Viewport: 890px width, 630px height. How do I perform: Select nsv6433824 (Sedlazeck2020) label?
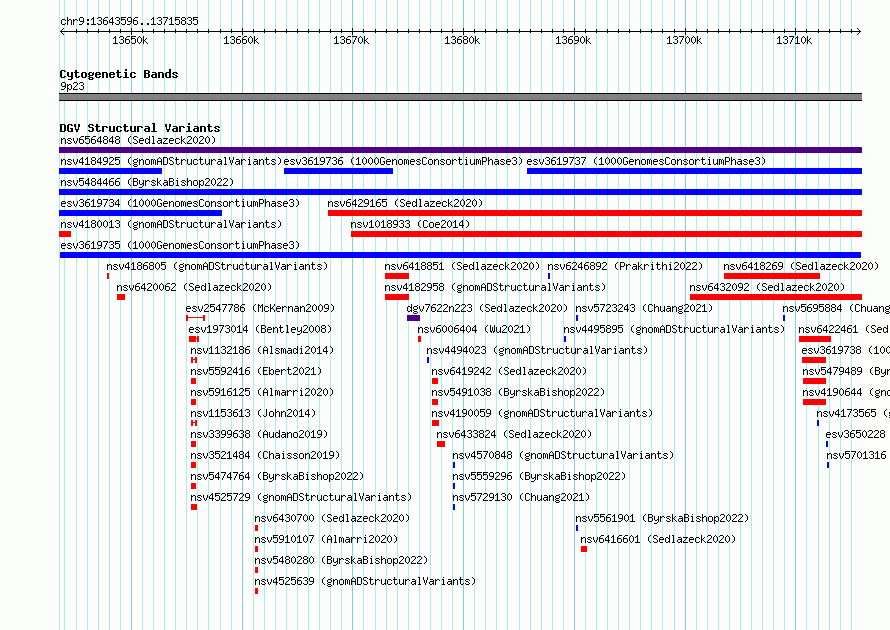(x=514, y=434)
